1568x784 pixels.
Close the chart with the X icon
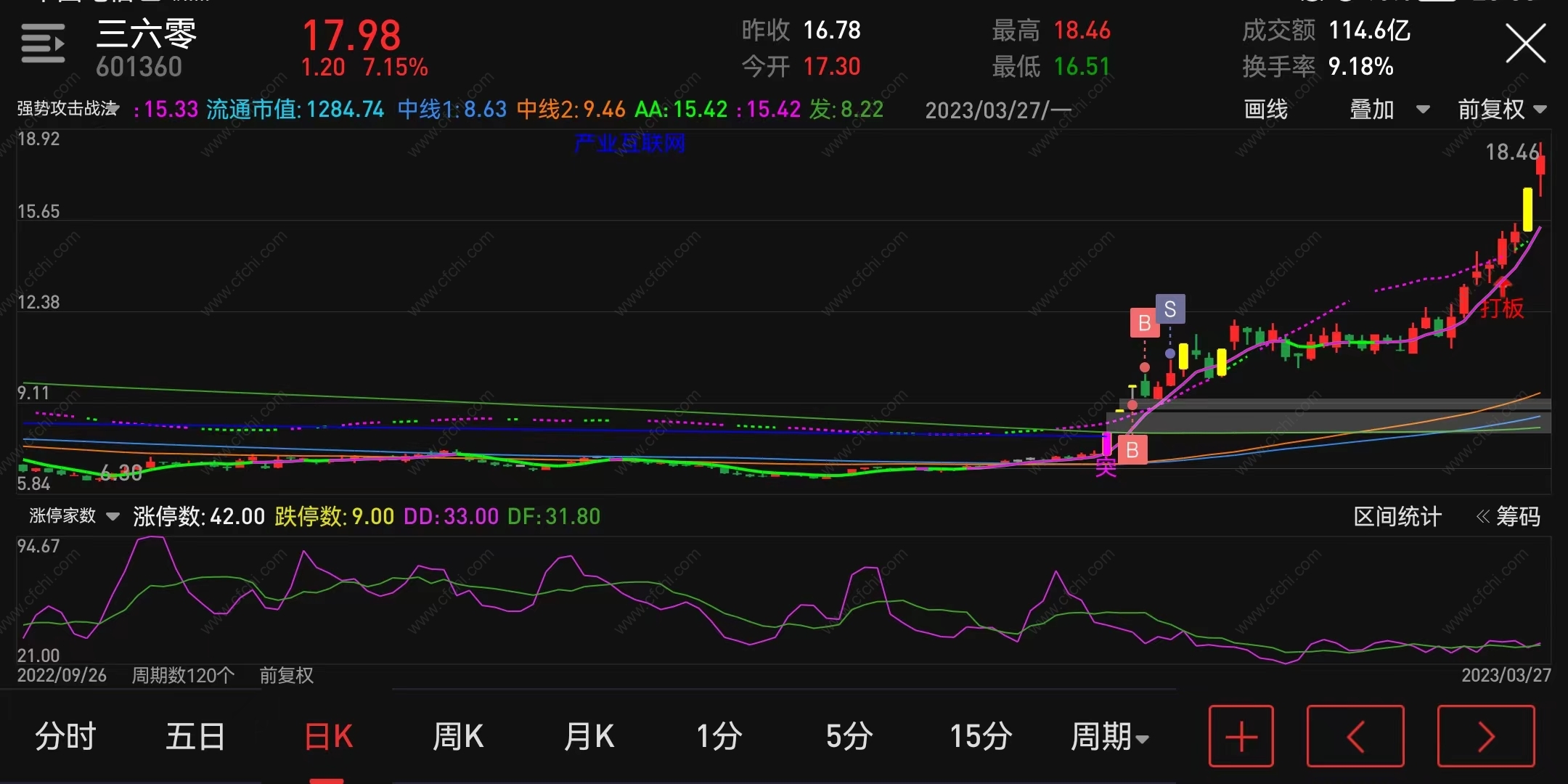click(x=1525, y=44)
